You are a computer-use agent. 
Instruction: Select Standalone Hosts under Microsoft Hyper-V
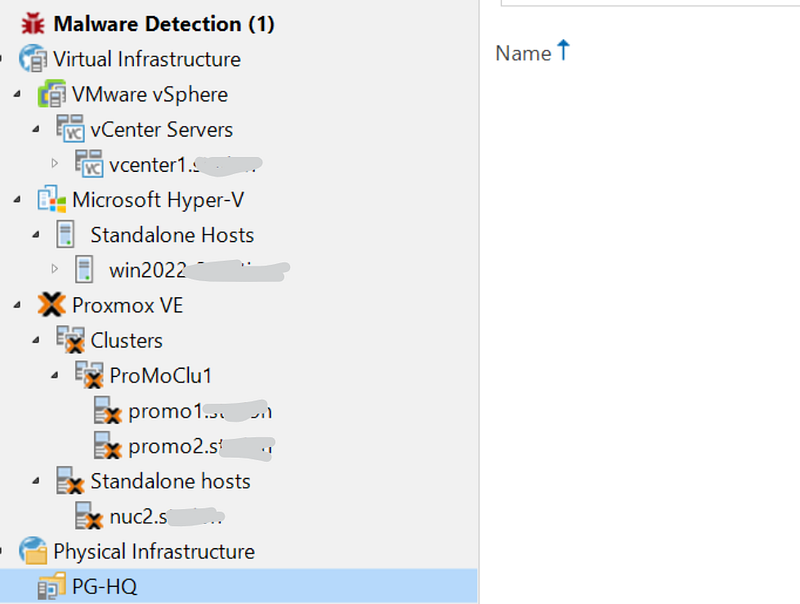[x=171, y=235]
